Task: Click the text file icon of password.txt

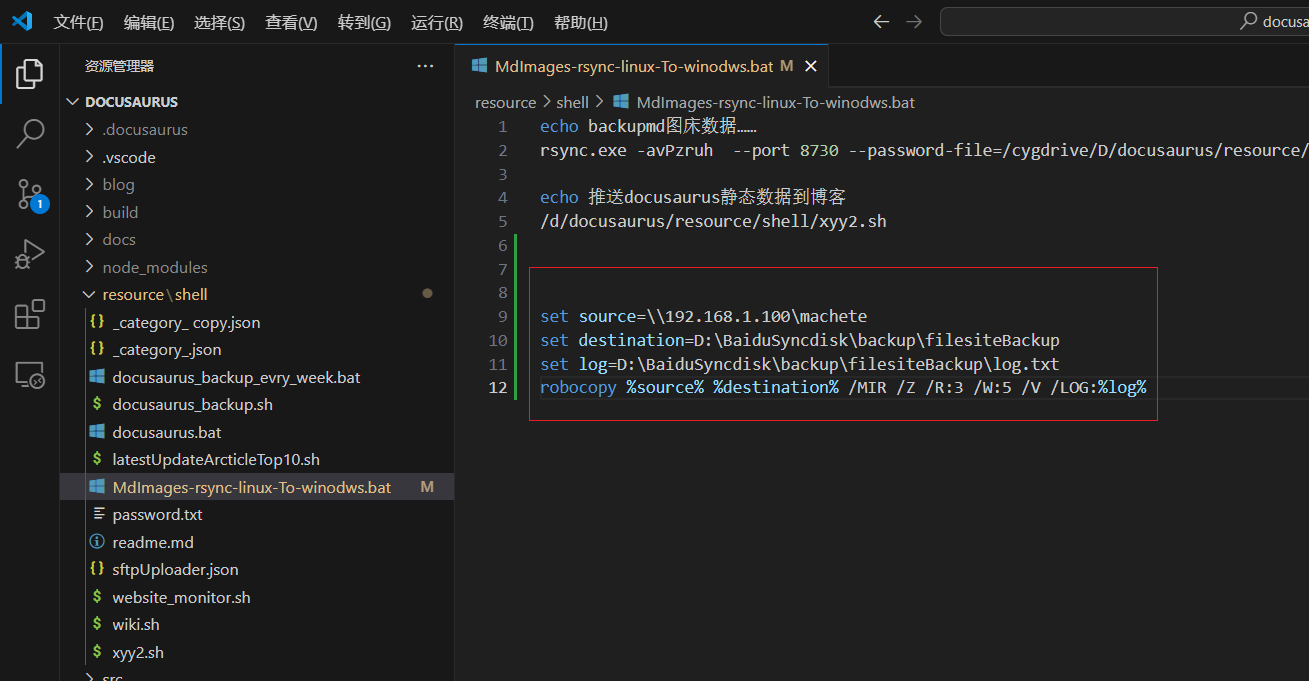Action: pyautogui.click(x=97, y=514)
